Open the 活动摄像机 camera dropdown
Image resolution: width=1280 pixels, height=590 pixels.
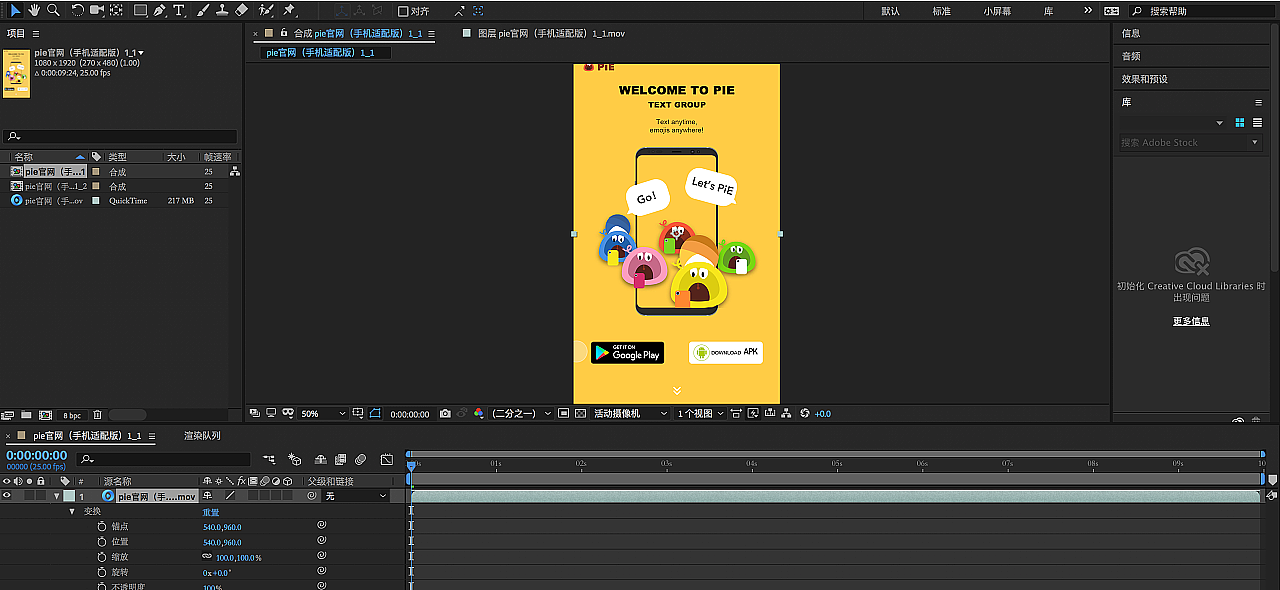(x=632, y=413)
